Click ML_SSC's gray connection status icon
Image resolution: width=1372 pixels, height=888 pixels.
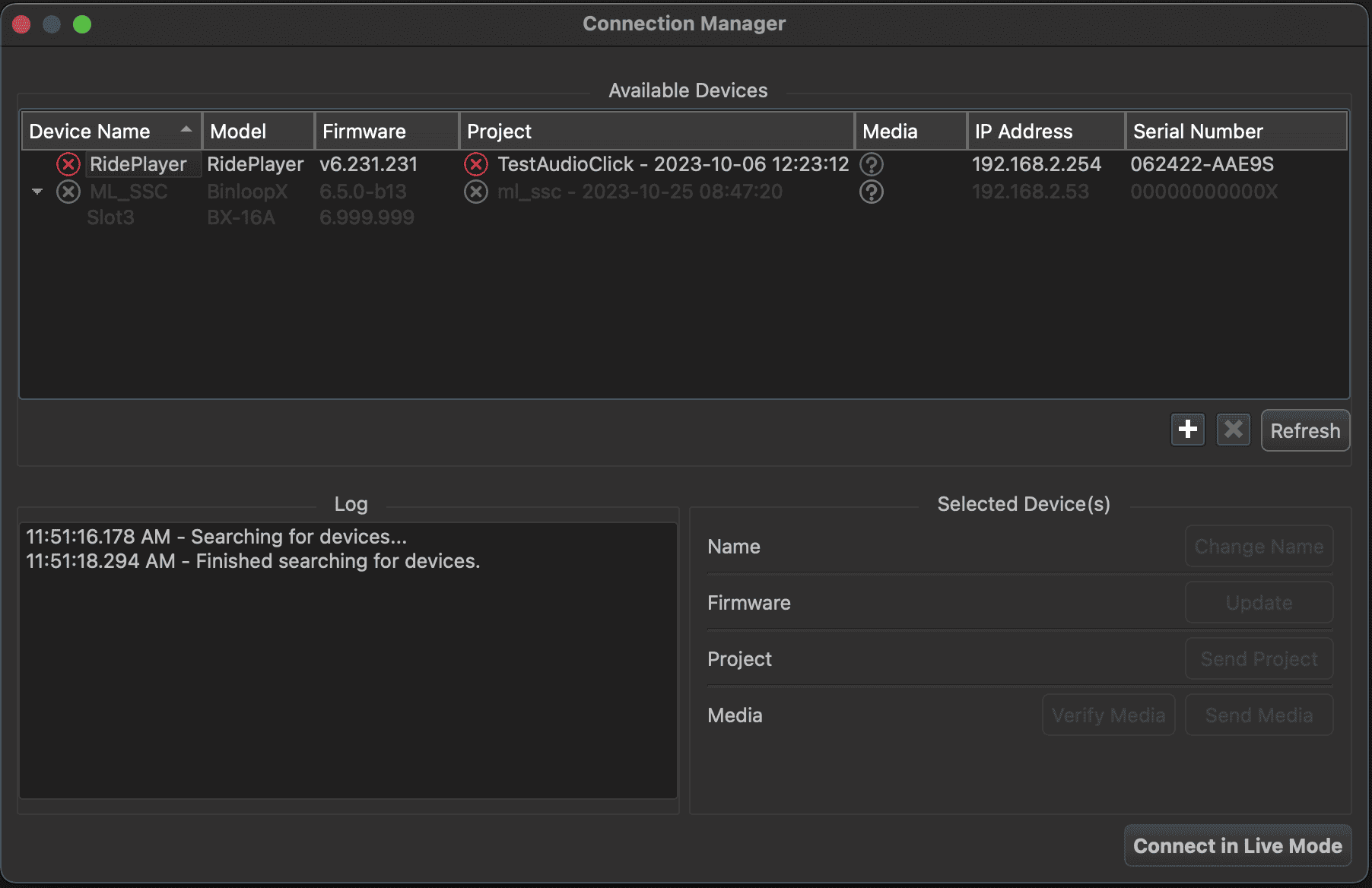click(68, 192)
